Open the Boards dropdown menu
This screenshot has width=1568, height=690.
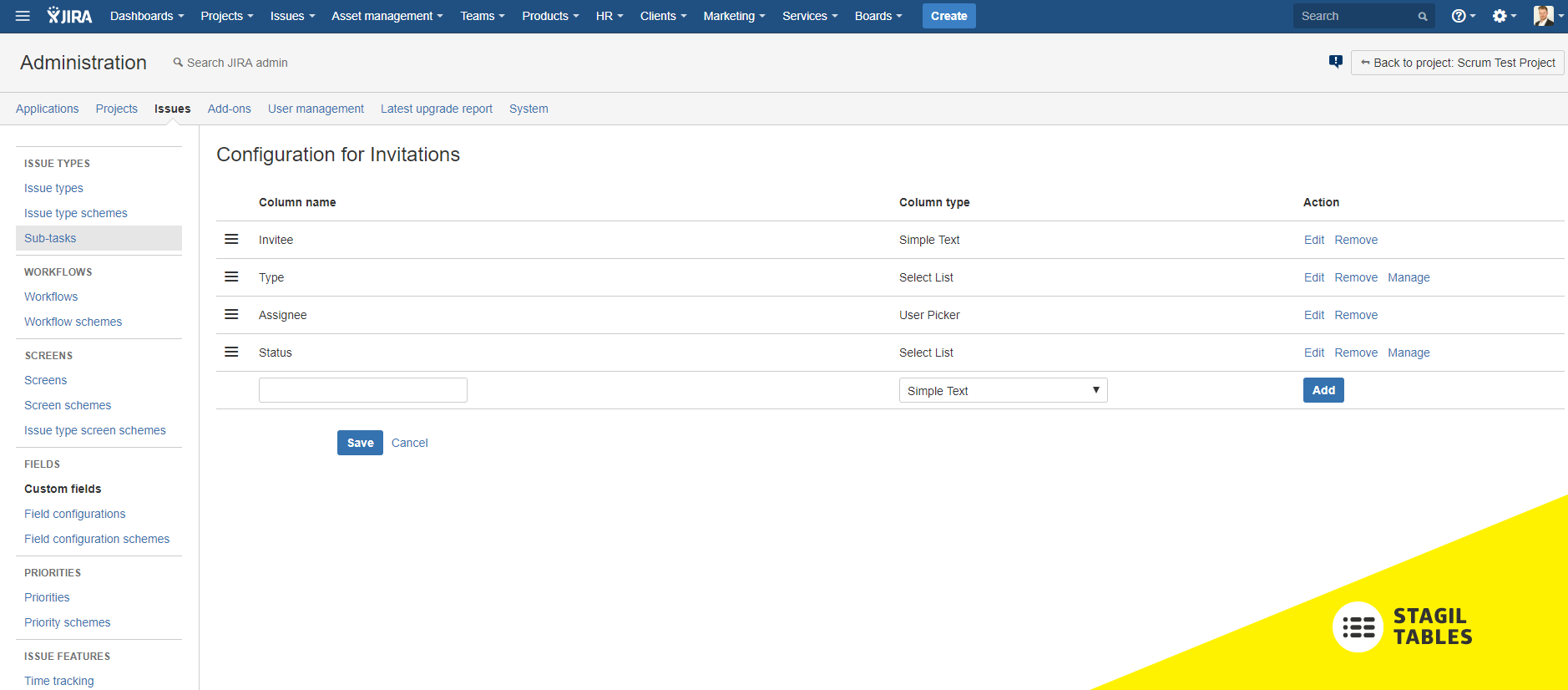click(878, 16)
